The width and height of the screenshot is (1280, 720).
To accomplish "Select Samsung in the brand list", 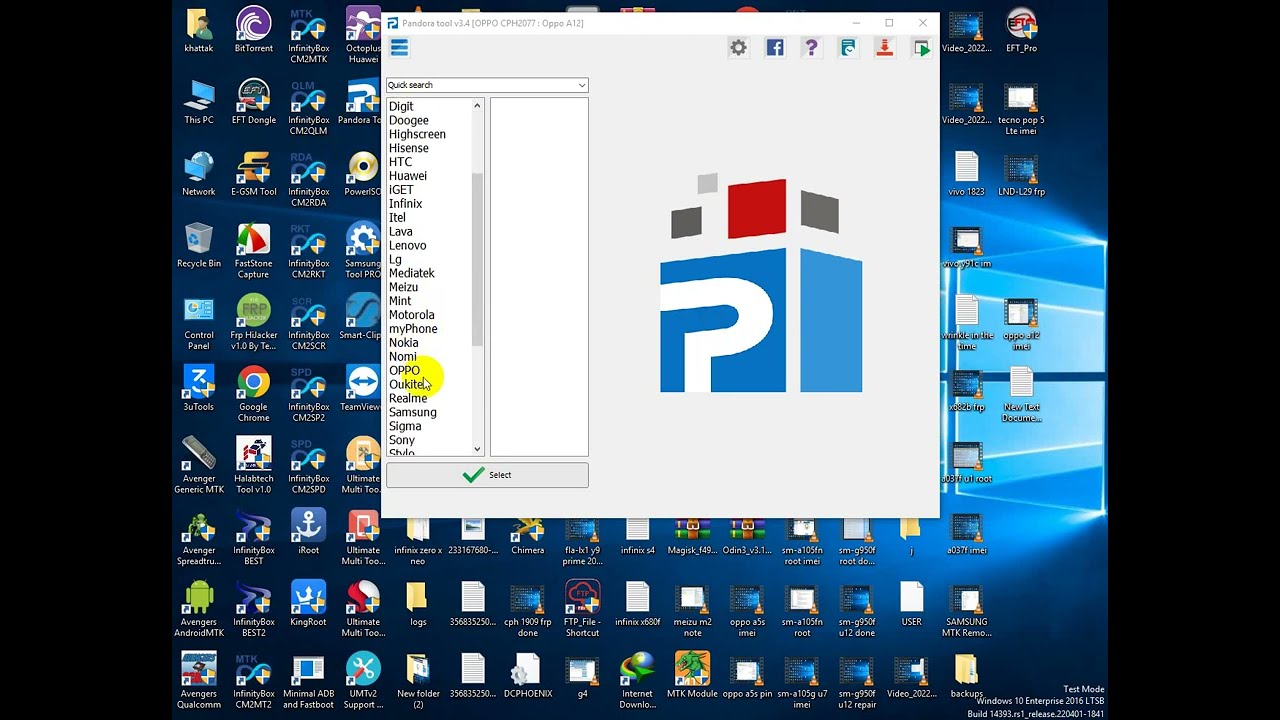I will 412,412.
